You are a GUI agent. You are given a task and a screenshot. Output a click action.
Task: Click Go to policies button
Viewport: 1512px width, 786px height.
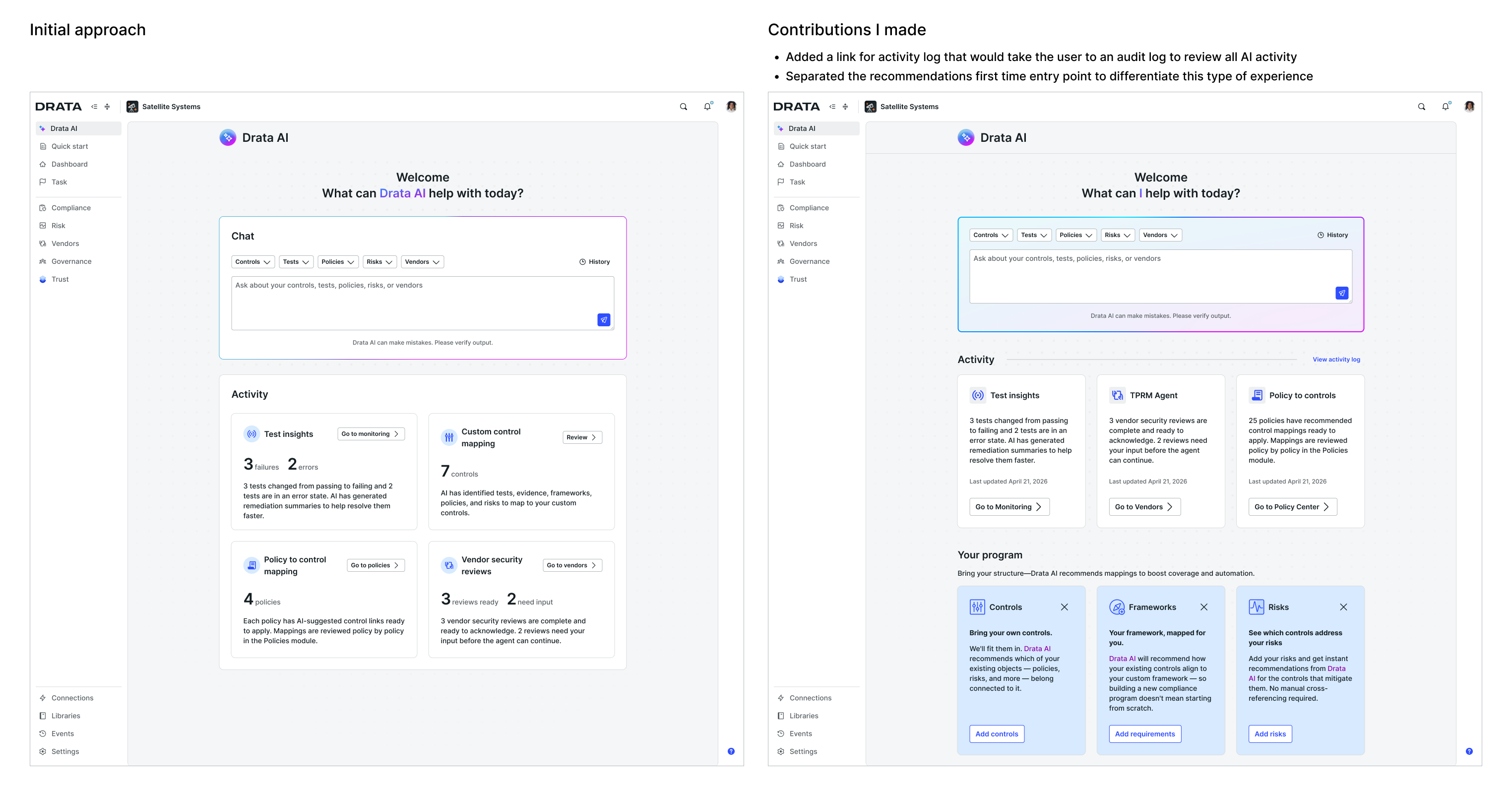pyautogui.click(x=376, y=565)
